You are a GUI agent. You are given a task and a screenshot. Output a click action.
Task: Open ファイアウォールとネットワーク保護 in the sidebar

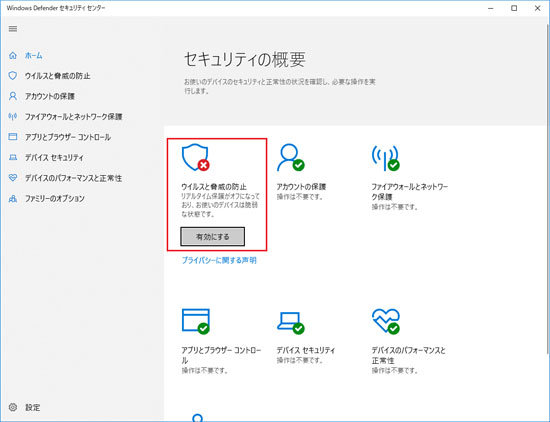(x=73, y=116)
